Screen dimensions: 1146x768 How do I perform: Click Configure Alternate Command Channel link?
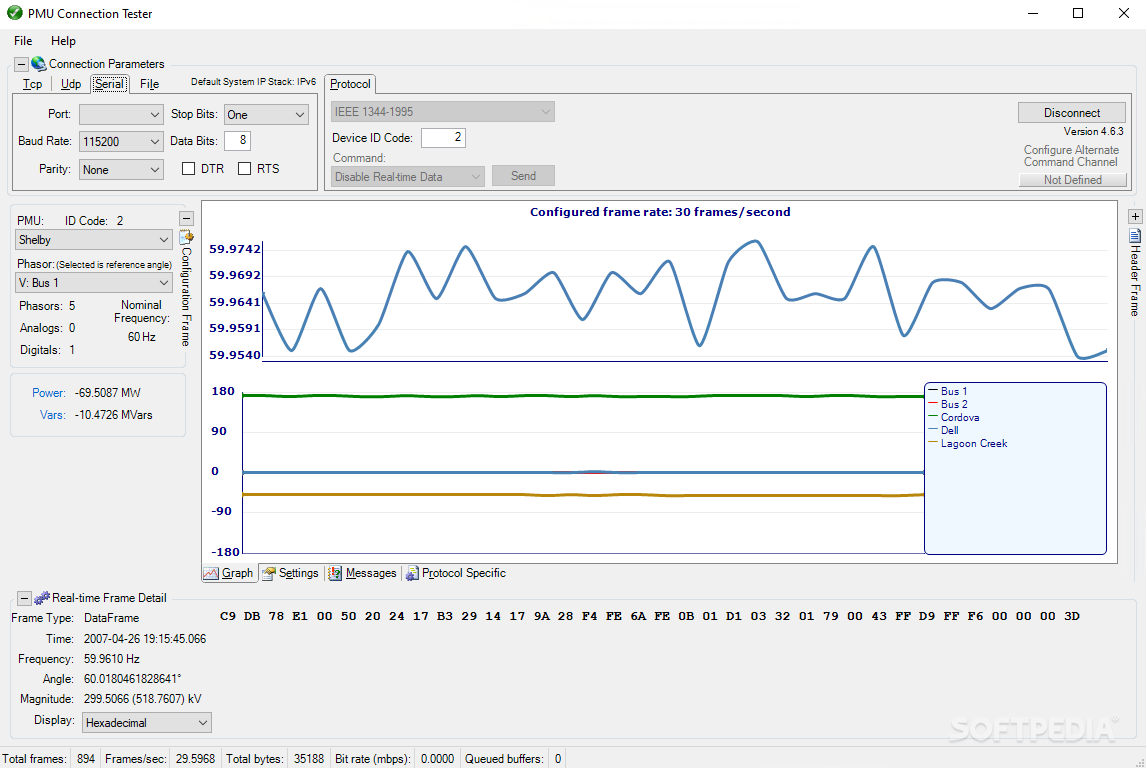1071,156
